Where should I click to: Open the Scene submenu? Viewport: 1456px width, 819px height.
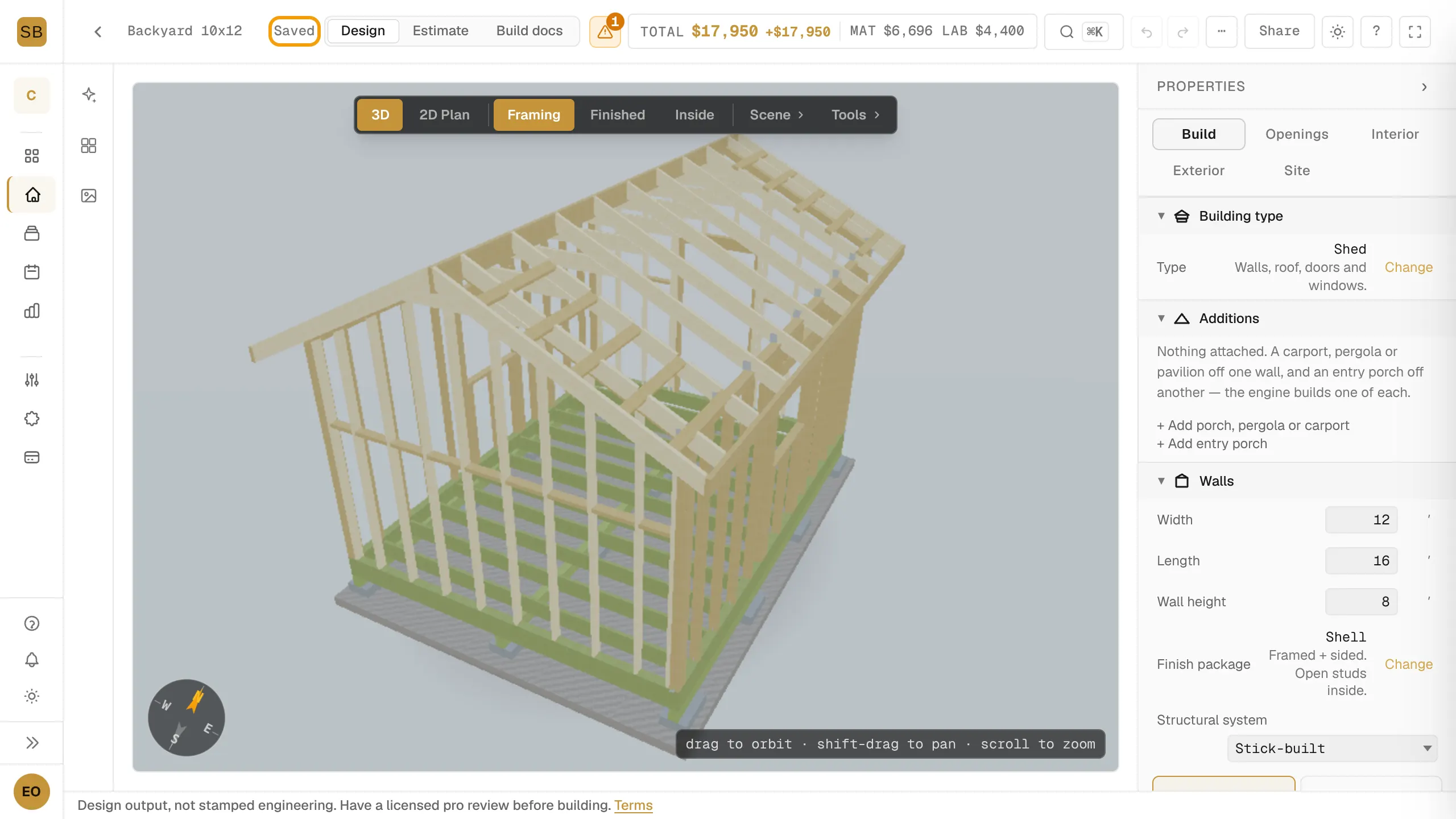(776, 115)
